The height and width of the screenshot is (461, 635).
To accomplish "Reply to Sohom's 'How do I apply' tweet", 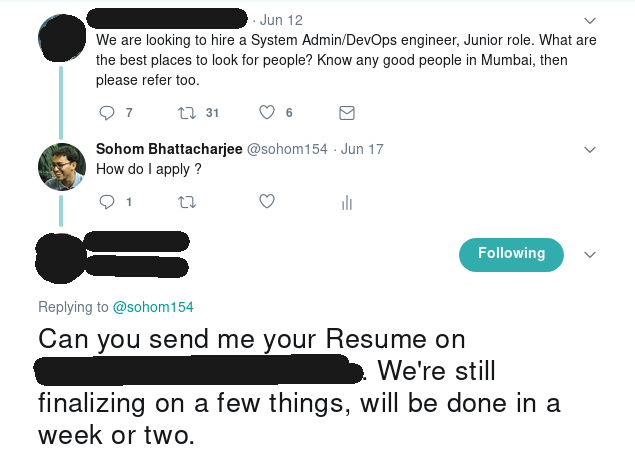I will [107, 202].
